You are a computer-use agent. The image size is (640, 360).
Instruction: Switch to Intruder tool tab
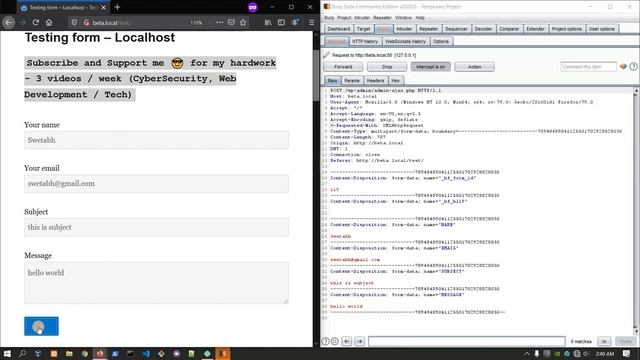point(404,29)
